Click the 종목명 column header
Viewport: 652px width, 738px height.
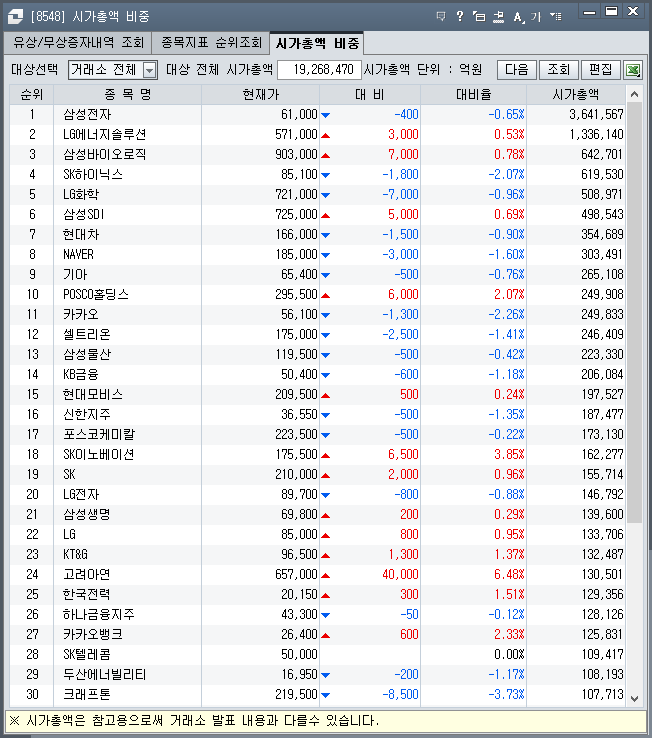(128, 95)
